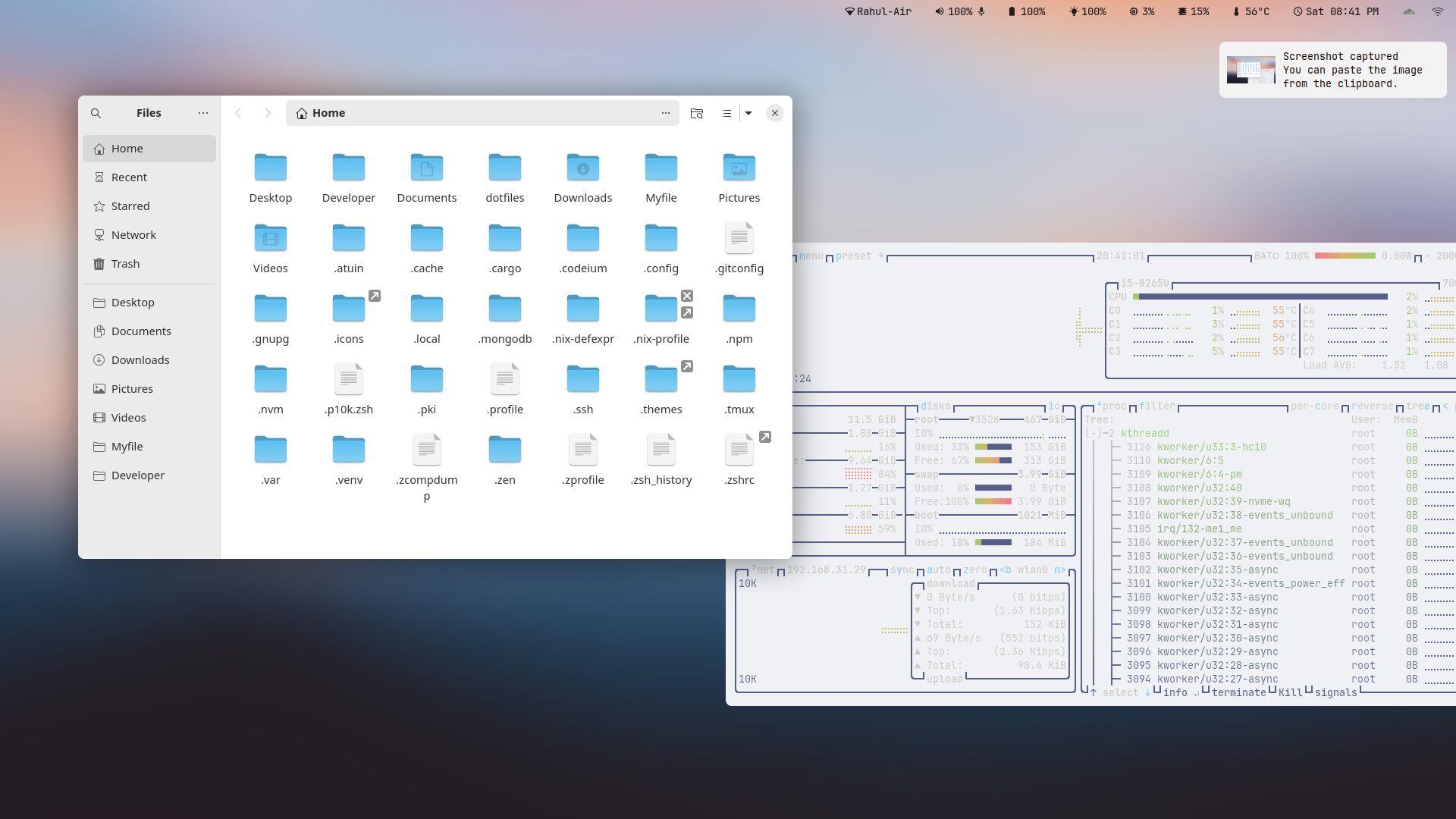Image resolution: width=1456 pixels, height=819 pixels.
Task: Click the screenshot captured notification thumbnail
Action: [1251, 70]
